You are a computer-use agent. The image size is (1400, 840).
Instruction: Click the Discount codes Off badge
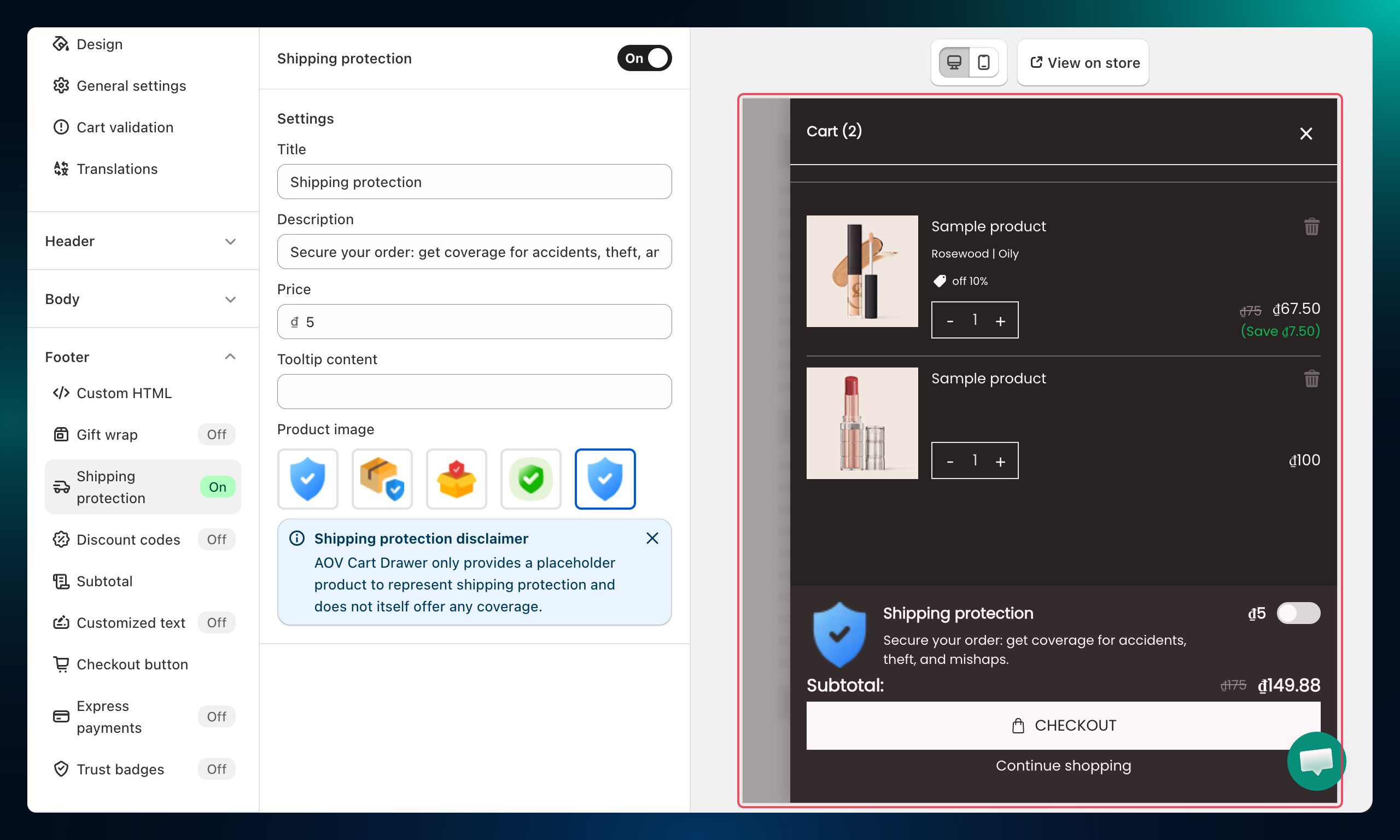coord(217,539)
